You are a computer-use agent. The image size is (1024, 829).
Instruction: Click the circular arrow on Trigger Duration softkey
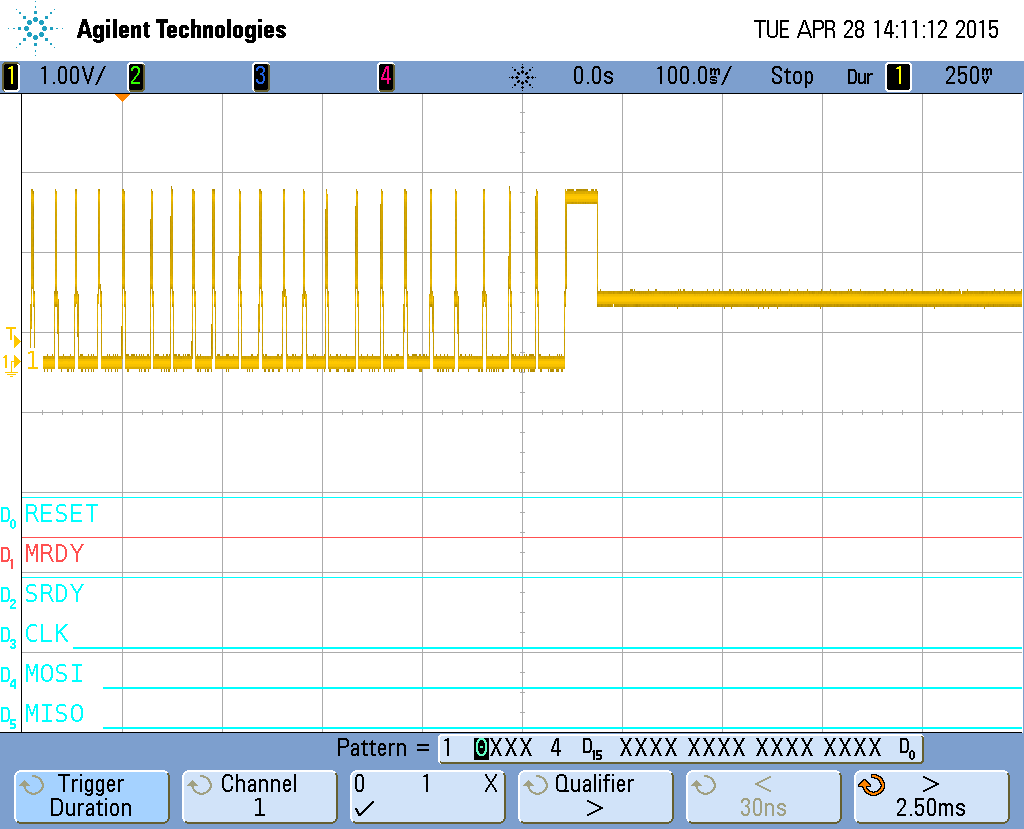coord(31,785)
